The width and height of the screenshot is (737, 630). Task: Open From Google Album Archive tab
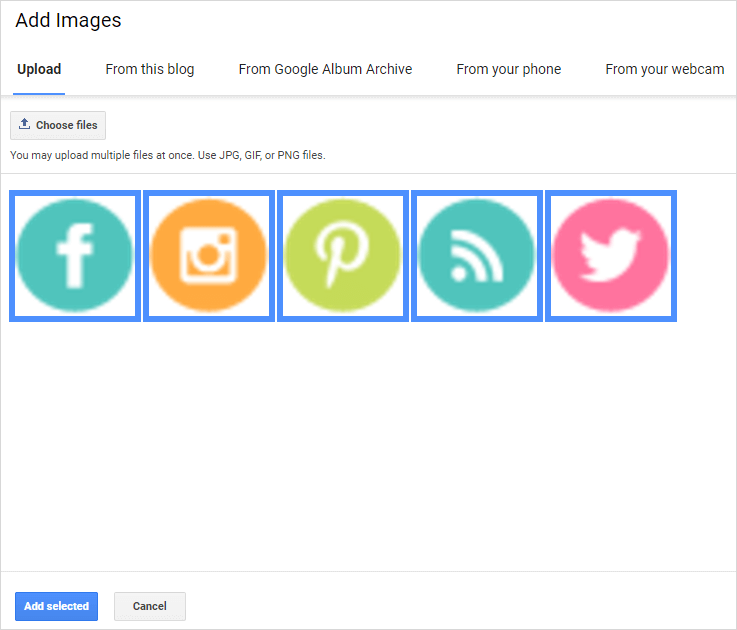[325, 69]
